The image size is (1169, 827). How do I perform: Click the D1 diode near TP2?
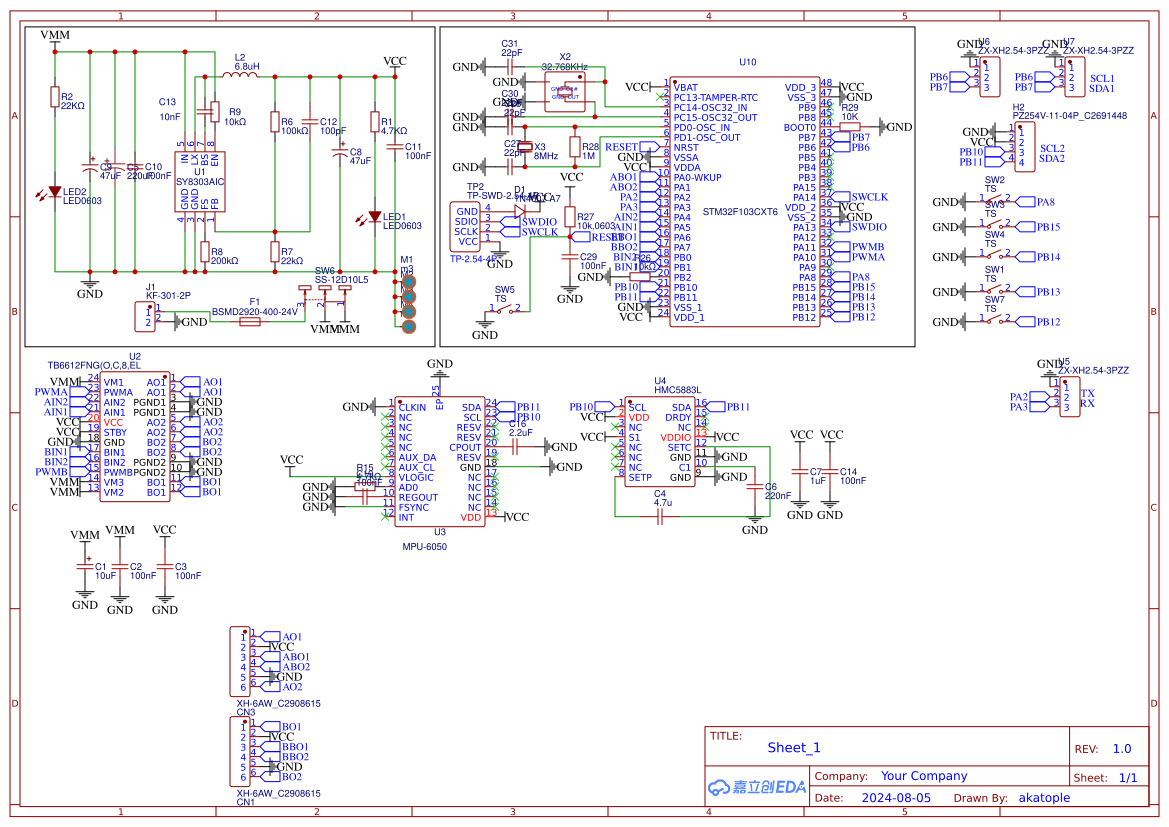[519, 212]
